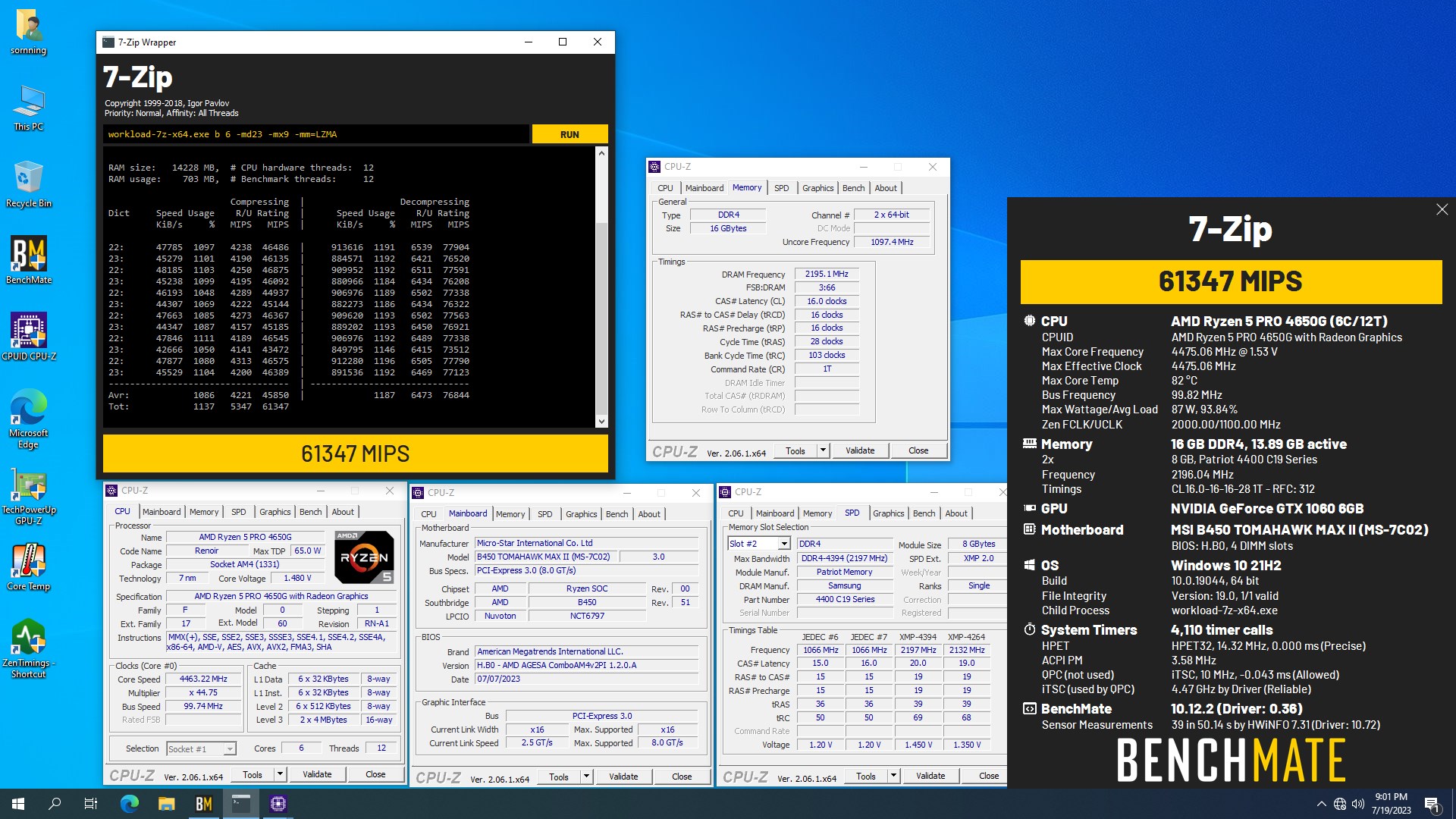Launch BenchMate desktop shortcut

coord(28,260)
